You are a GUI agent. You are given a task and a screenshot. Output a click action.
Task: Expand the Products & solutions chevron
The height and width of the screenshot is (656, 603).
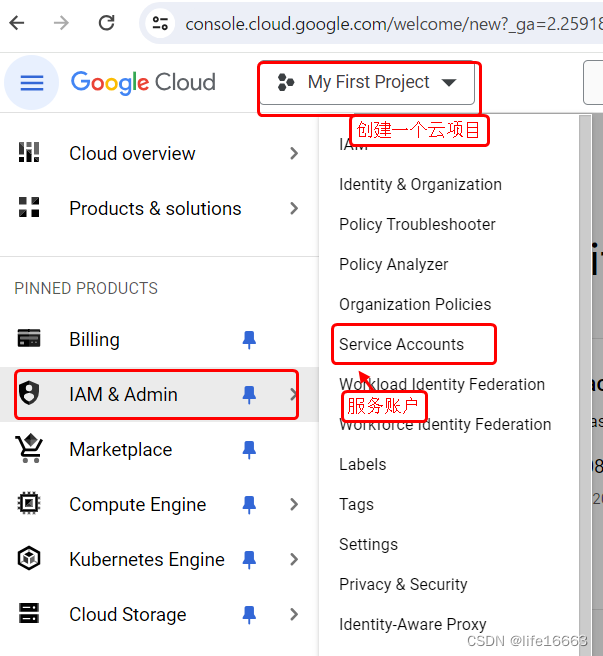[293, 208]
